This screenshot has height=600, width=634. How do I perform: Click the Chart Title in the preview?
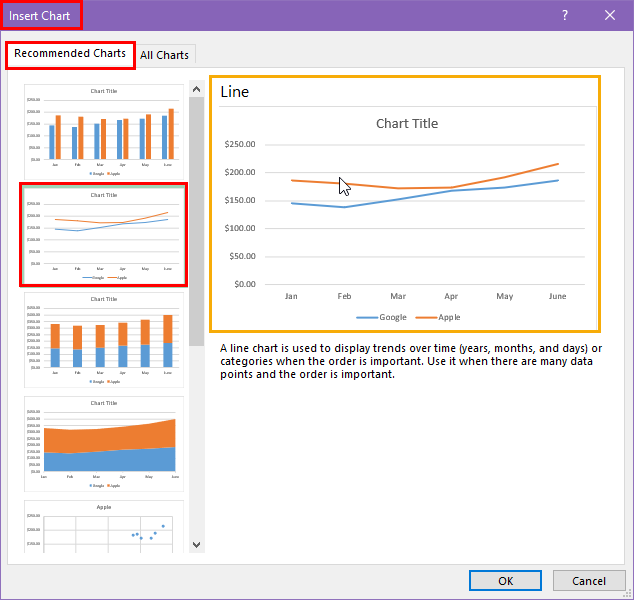[x=407, y=123]
